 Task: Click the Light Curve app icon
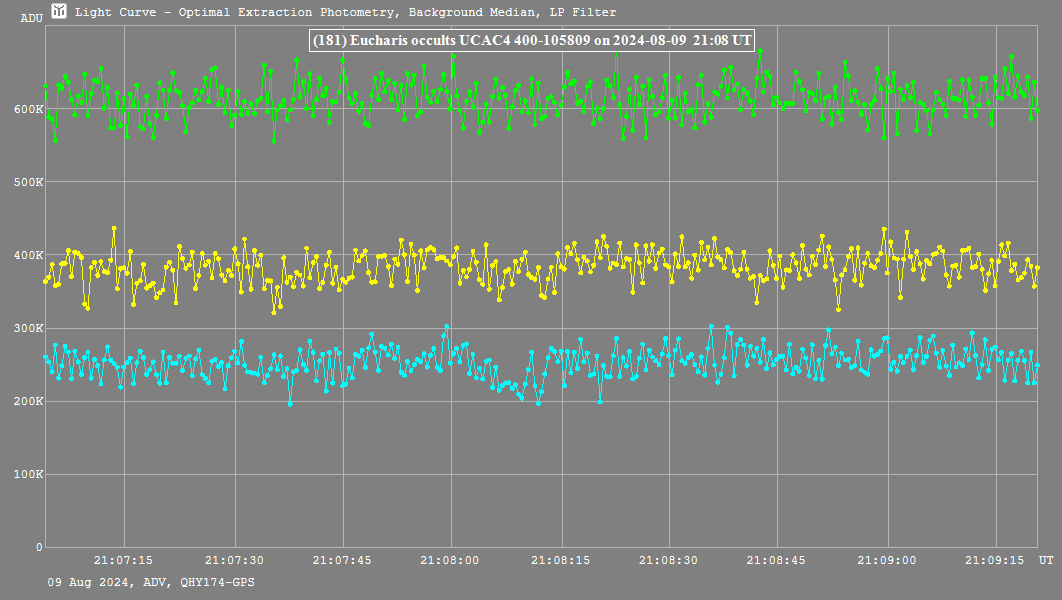[60, 12]
